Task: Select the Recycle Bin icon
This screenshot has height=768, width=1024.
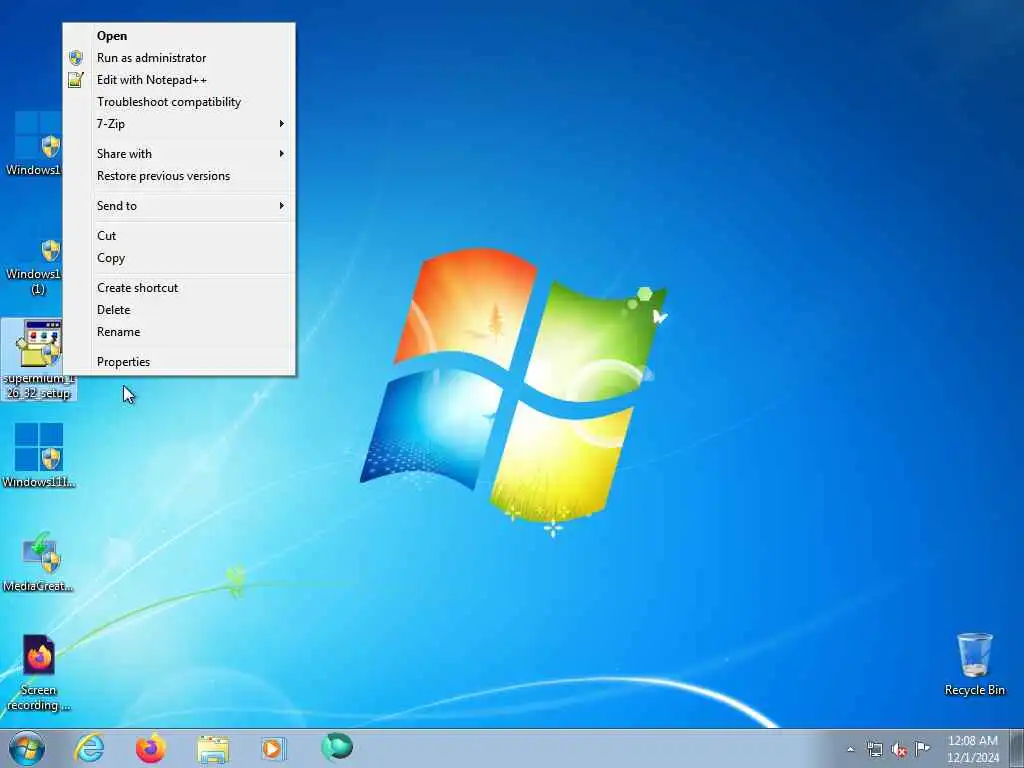Action: [x=974, y=664]
